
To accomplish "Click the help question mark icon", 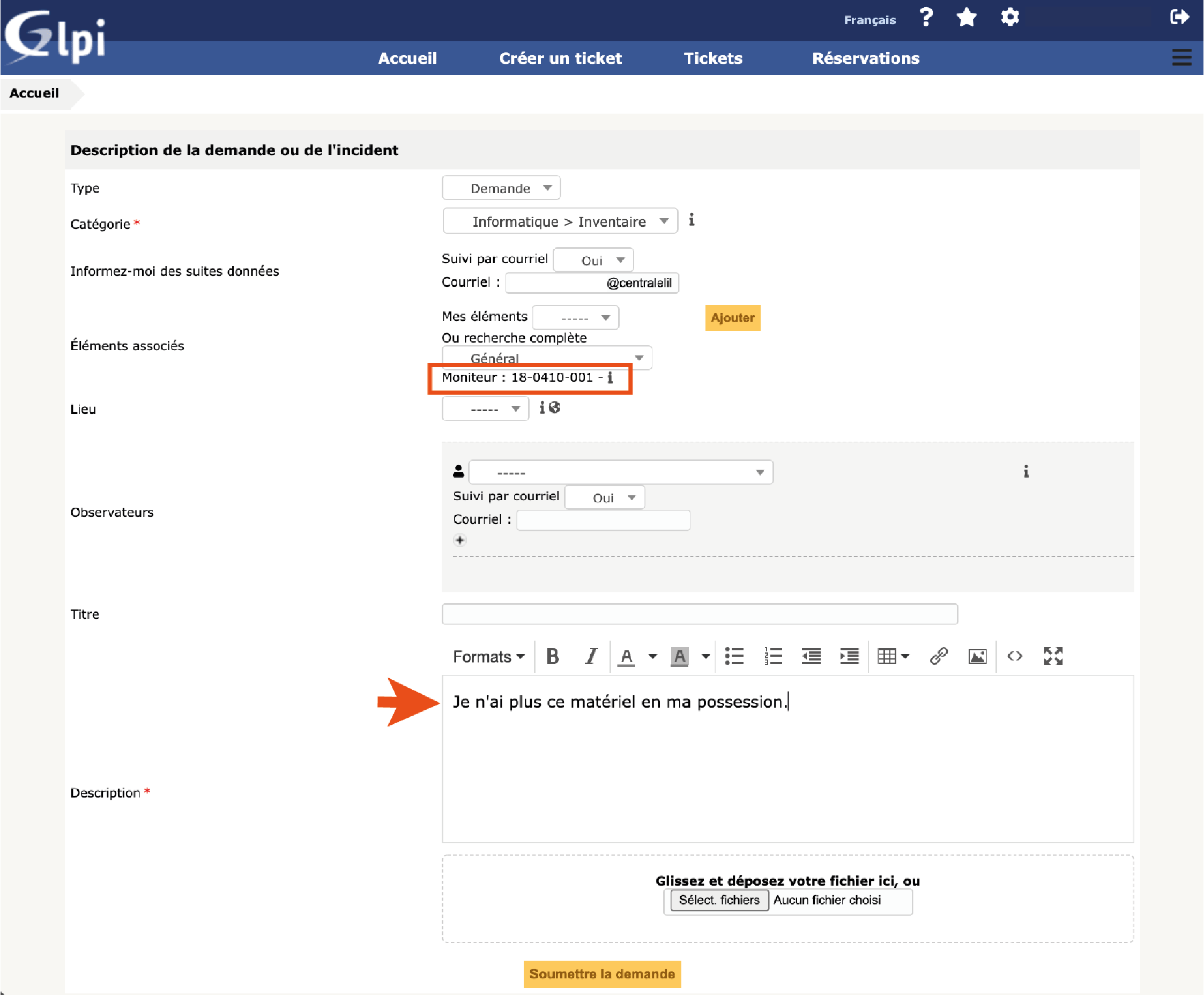I will point(925,18).
